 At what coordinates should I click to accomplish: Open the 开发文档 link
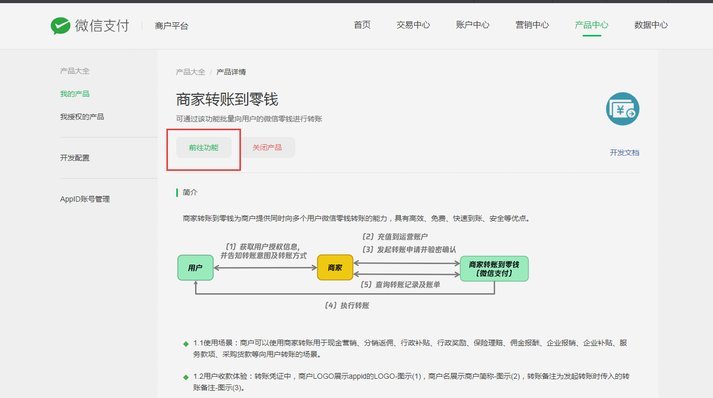(624, 152)
